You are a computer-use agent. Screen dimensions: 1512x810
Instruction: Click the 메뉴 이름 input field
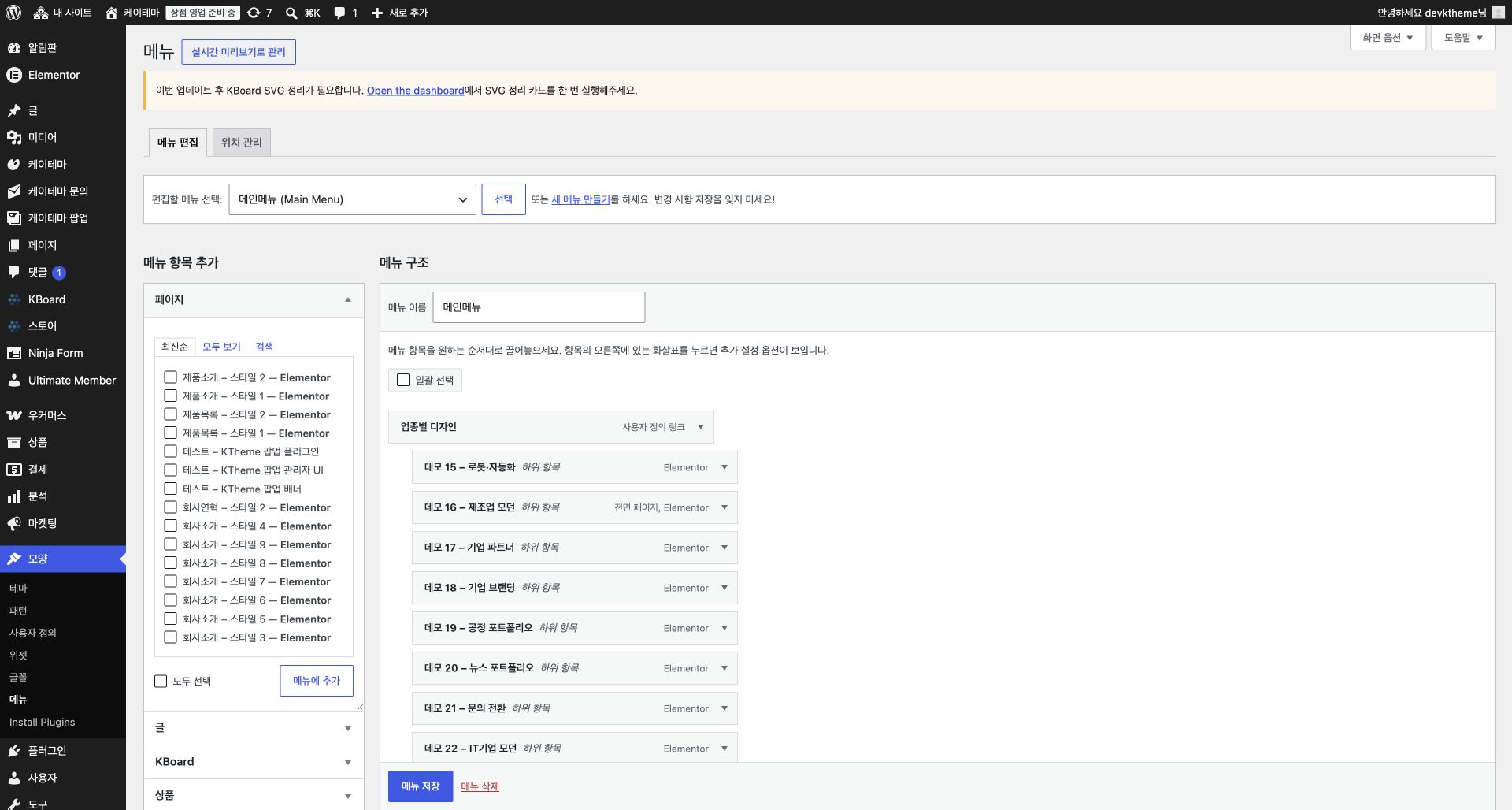click(x=539, y=307)
